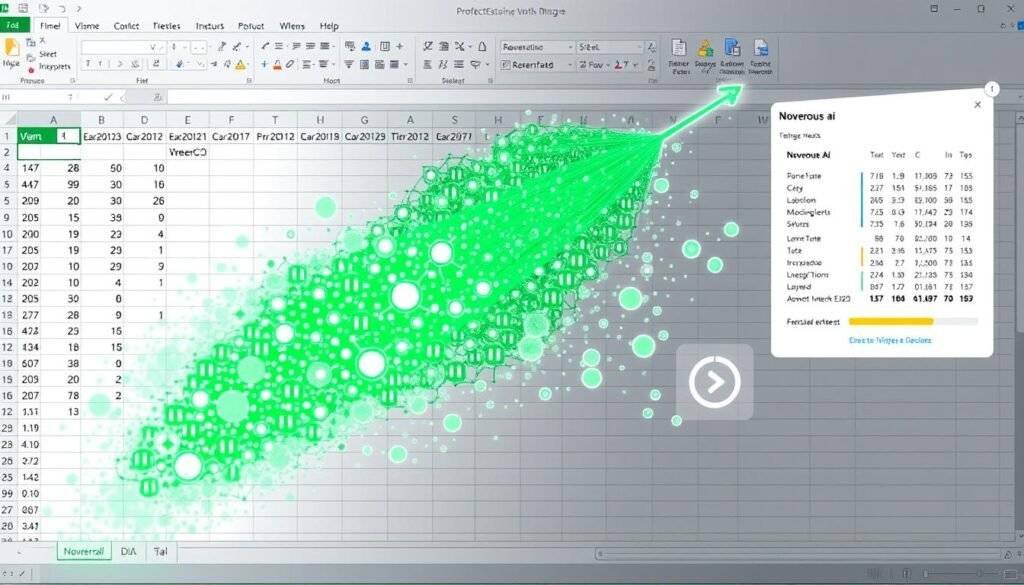Toggle the T format button below font box
Screen dimensions: 1024x585
click(x=88, y=64)
